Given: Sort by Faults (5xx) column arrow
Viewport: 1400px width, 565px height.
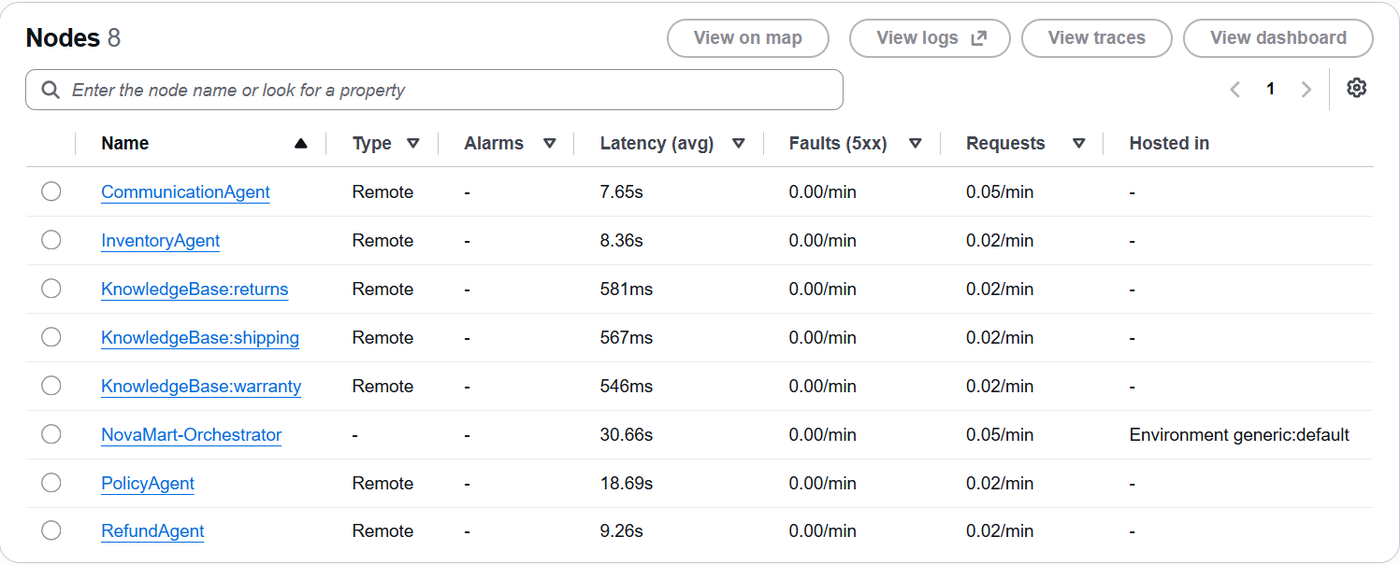Looking at the screenshot, I should [x=915, y=144].
